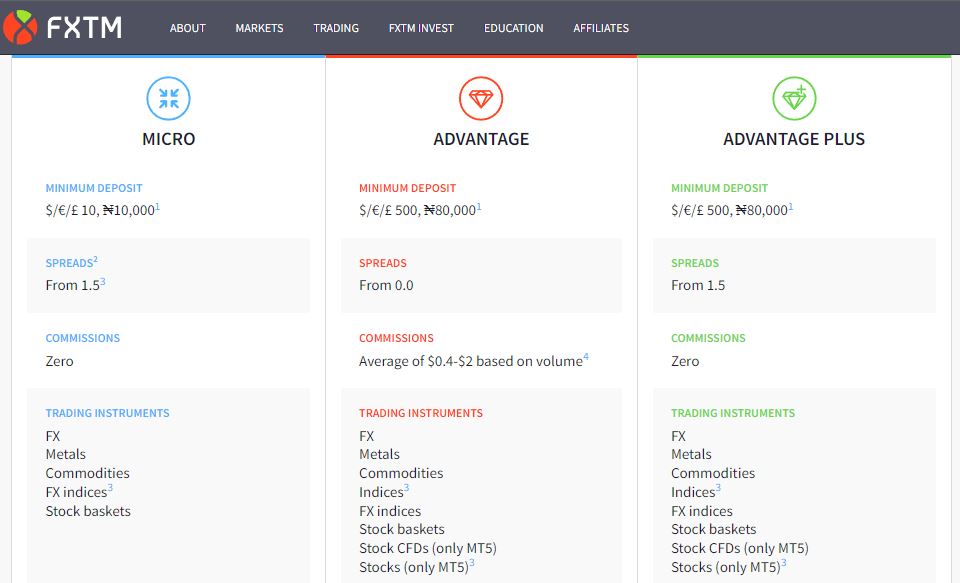
Task: Click 'Stock CFDs (only MT5)' under Advantage Plus
Action: [740, 548]
